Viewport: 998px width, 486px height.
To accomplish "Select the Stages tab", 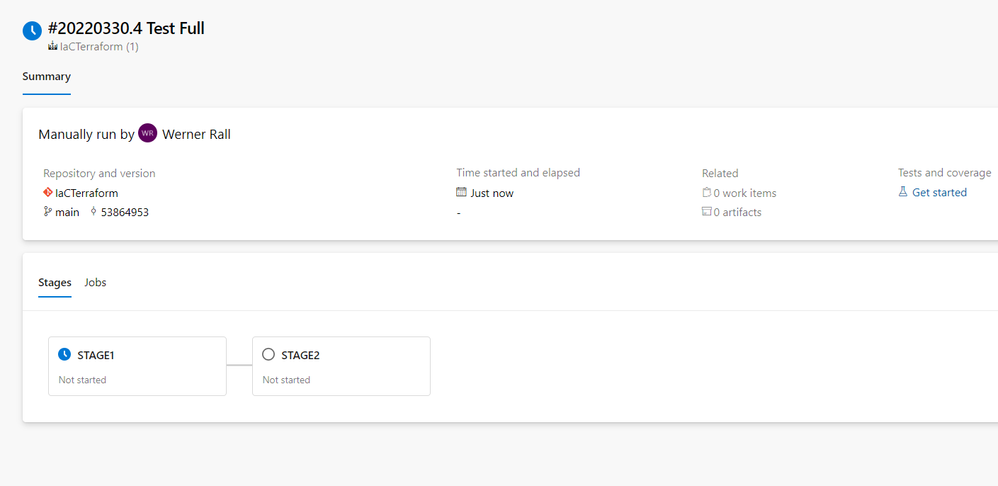I will click(x=55, y=283).
